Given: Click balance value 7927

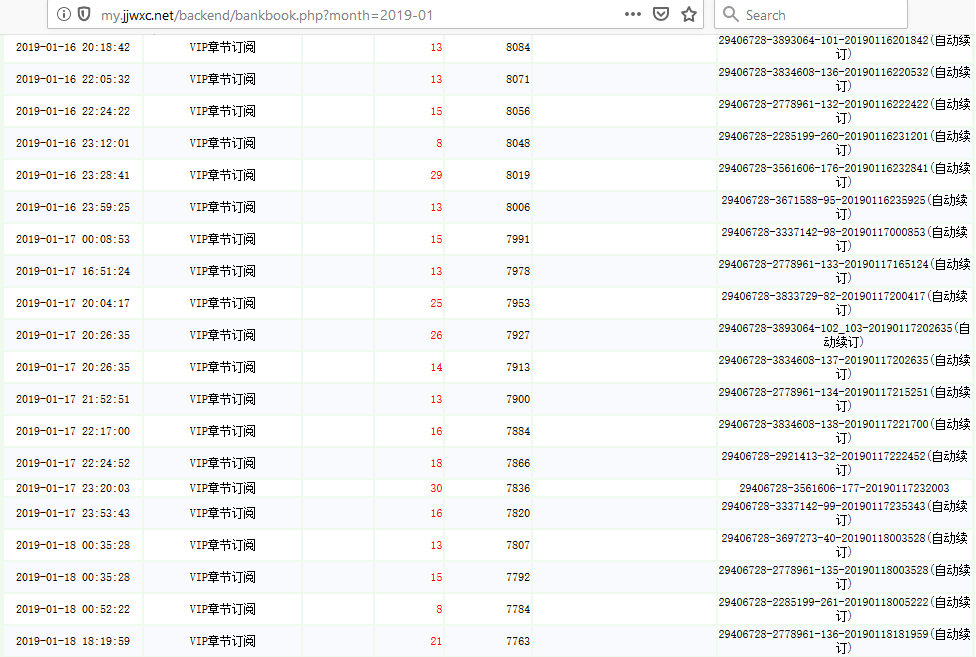Looking at the screenshot, I should [518, 335].
